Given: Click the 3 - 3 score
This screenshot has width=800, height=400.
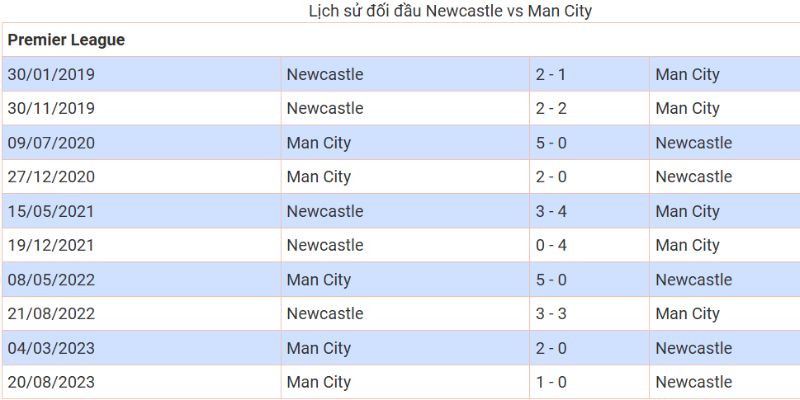Looking at the screenshot, I should (551, 314).
